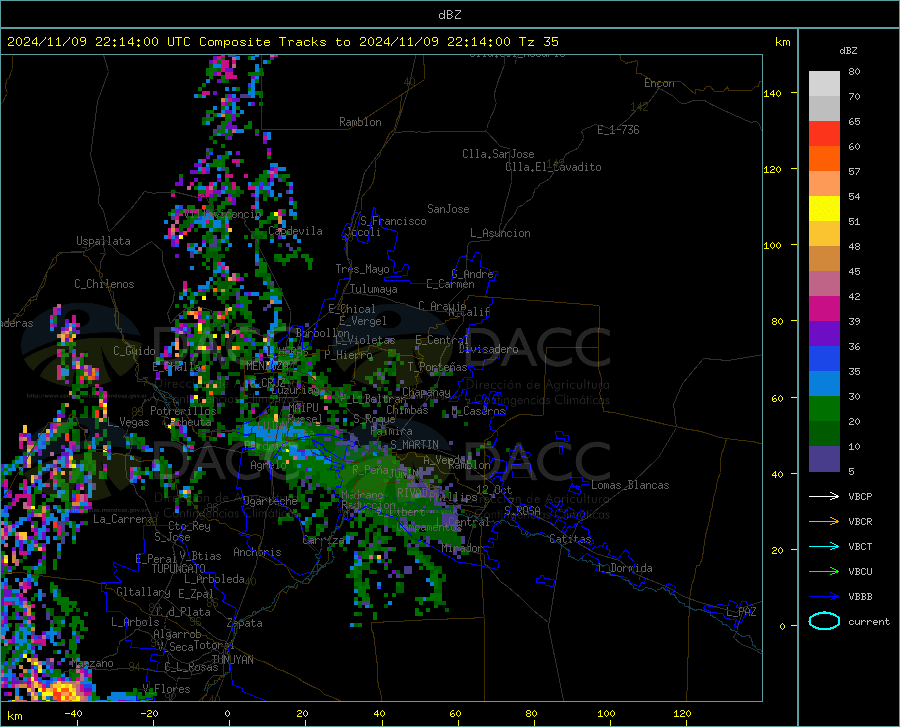Click the Encon map label
Viewport: 900px width, 727px height.
point(659,83)
